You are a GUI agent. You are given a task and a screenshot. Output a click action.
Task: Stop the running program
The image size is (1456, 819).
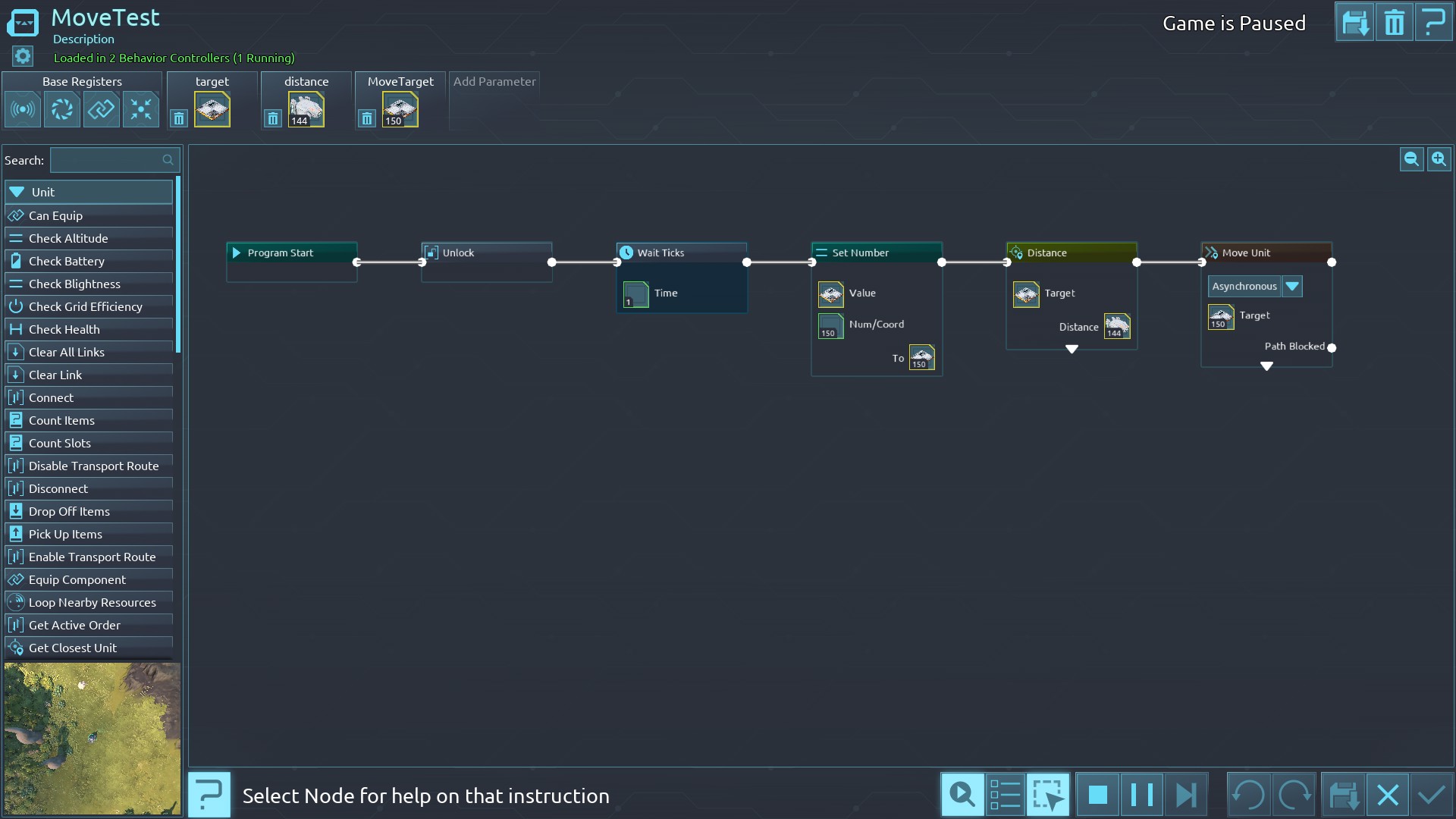(x=1097, y=795)
